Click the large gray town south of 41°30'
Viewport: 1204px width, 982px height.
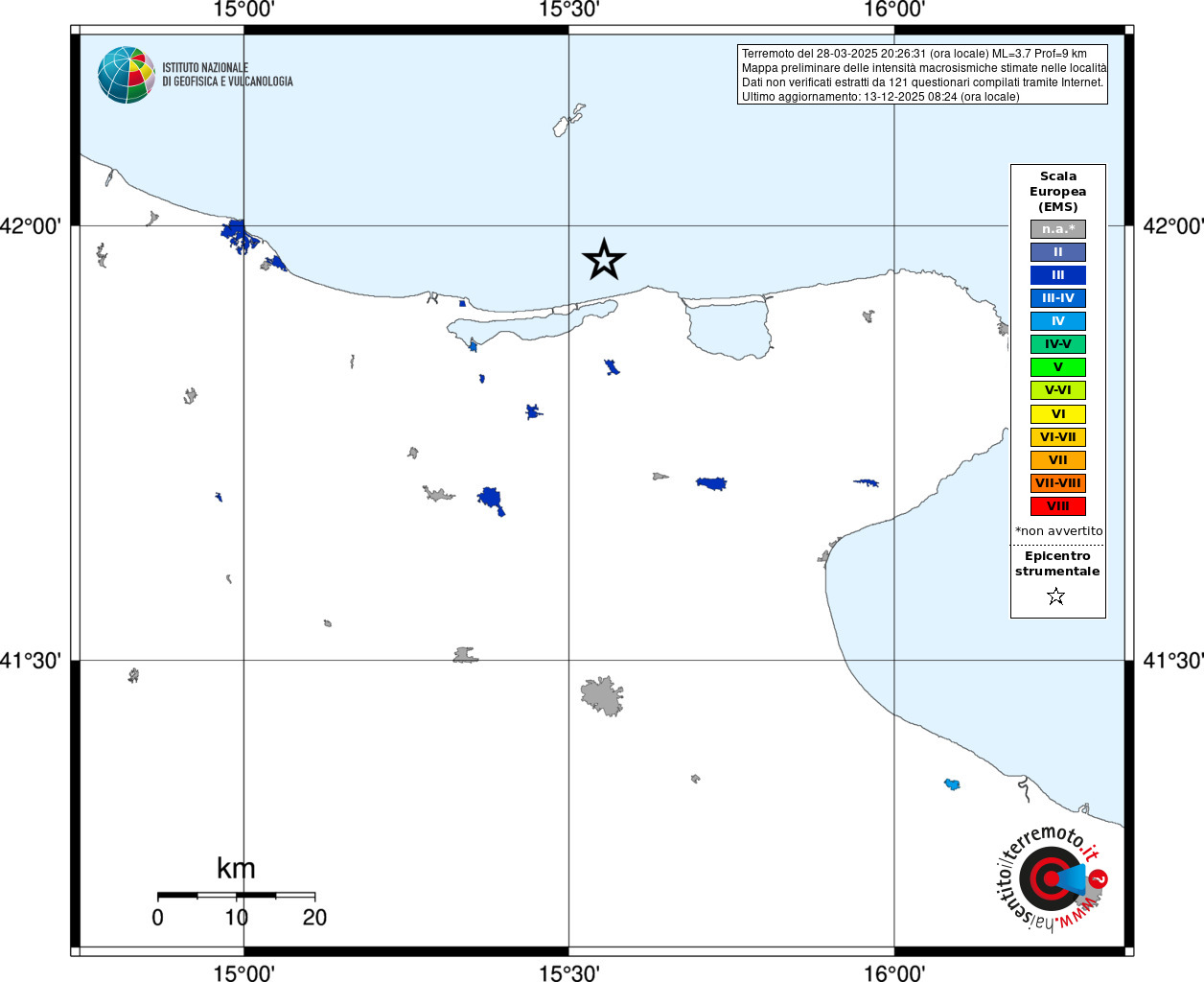coord(602,696)
